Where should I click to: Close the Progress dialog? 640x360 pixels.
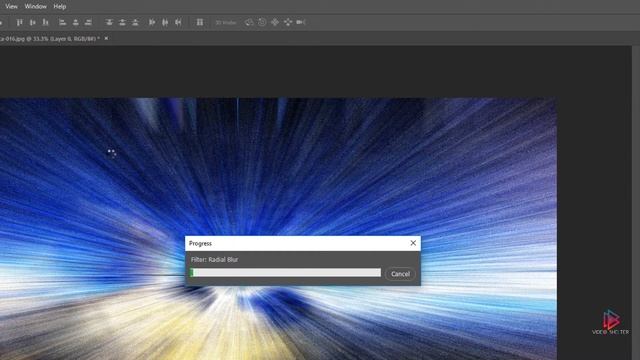413,243
